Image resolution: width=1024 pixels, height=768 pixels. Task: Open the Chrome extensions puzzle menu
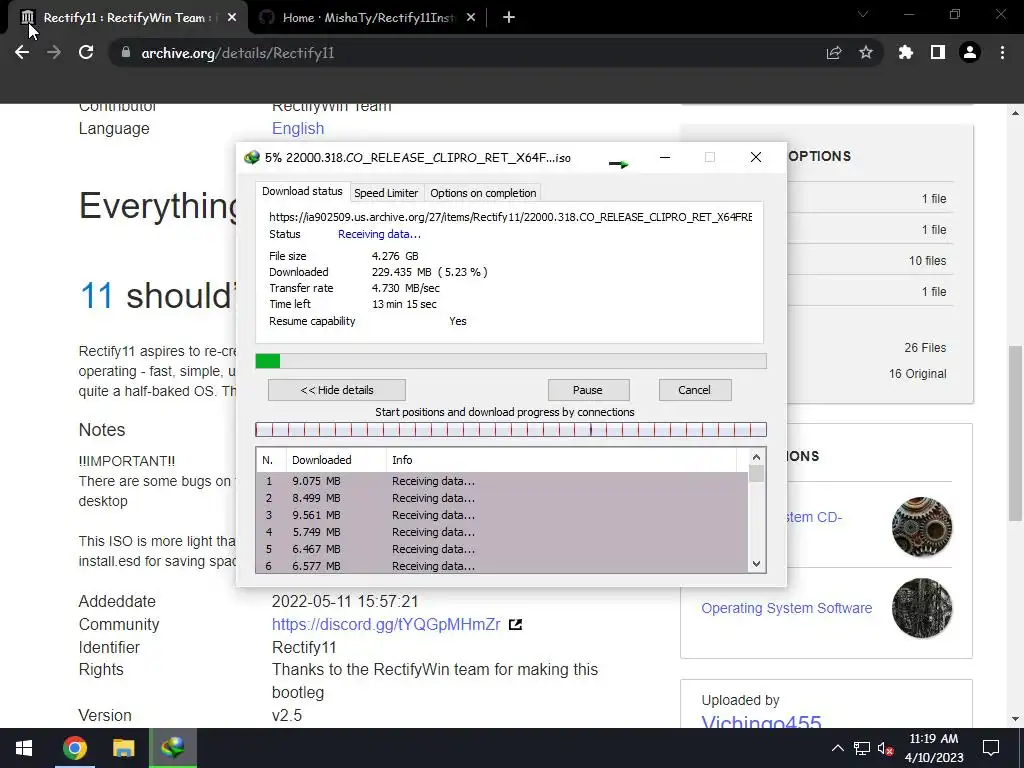[x=906, y=53]
